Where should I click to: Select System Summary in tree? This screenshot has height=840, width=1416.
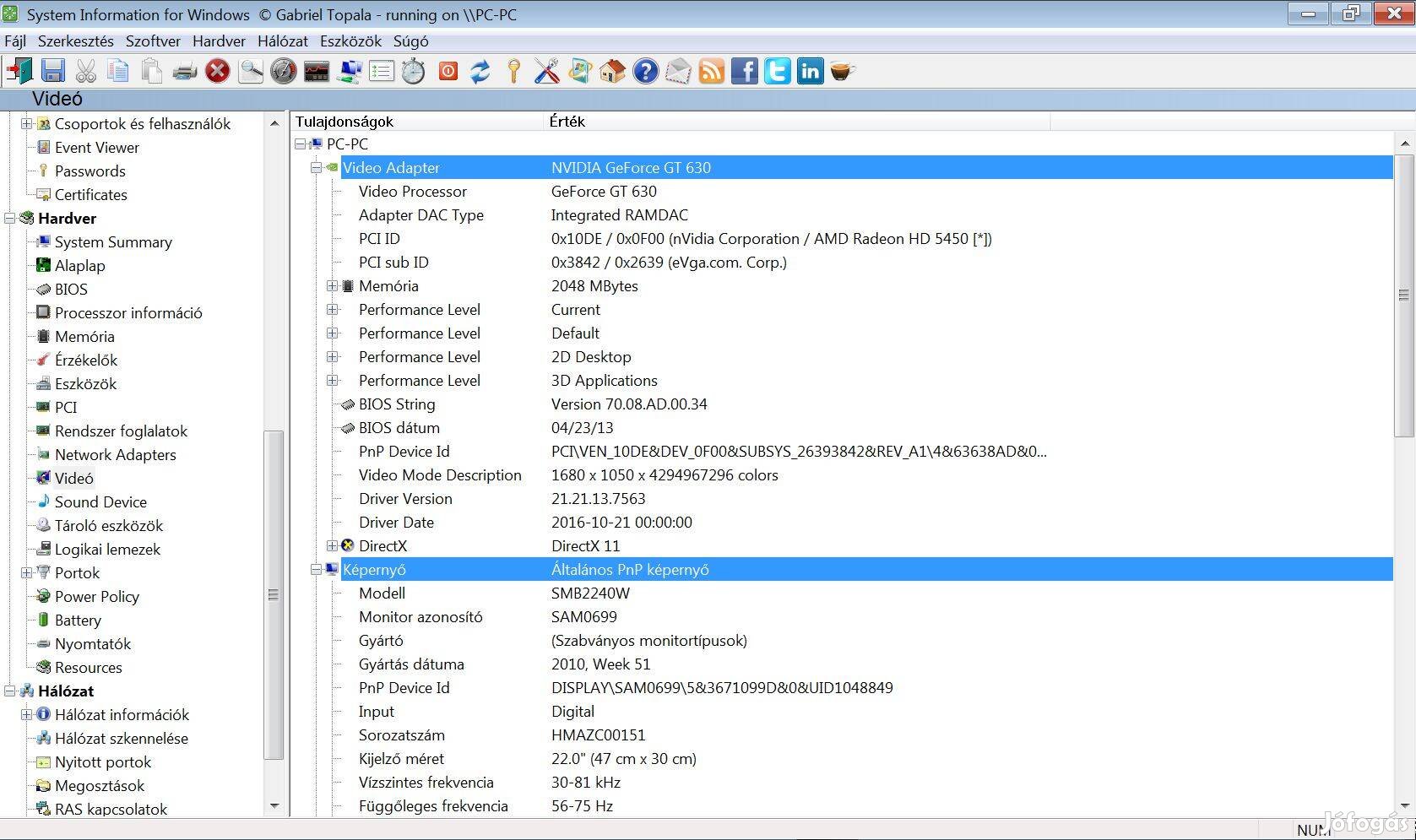(x=113, y=241)
